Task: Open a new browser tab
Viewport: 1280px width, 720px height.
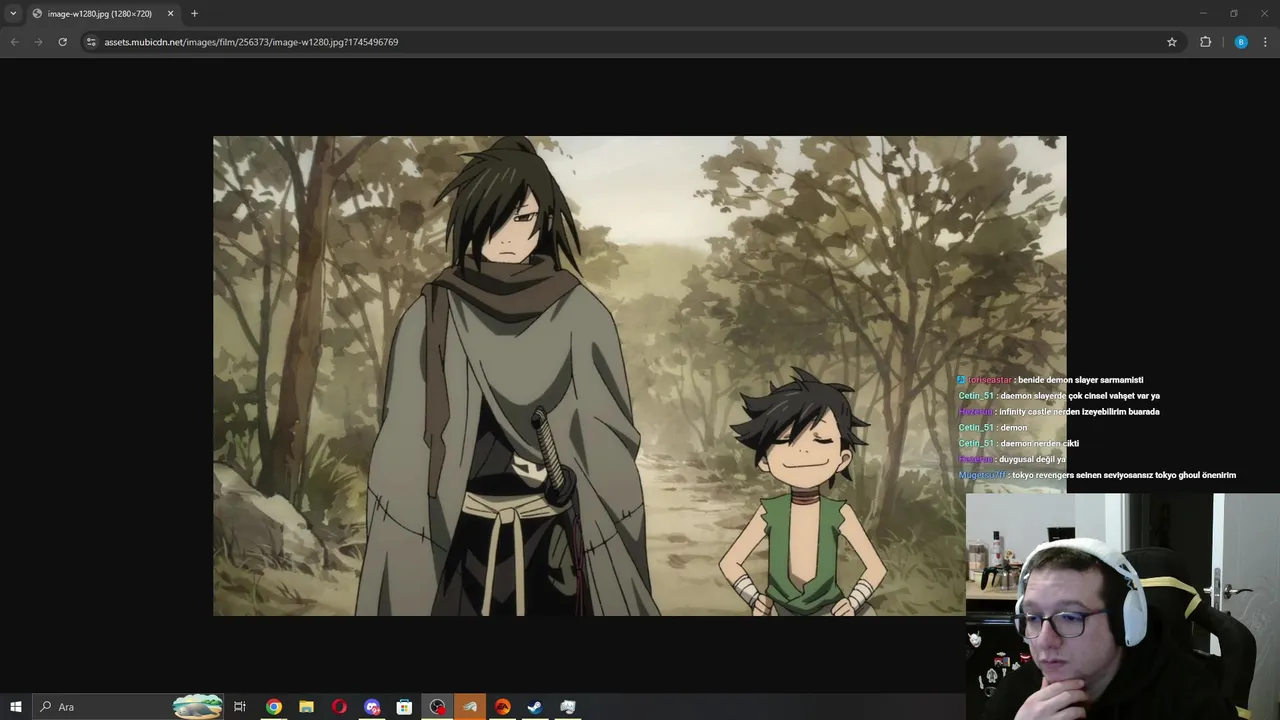Action: tap(194, 14)
